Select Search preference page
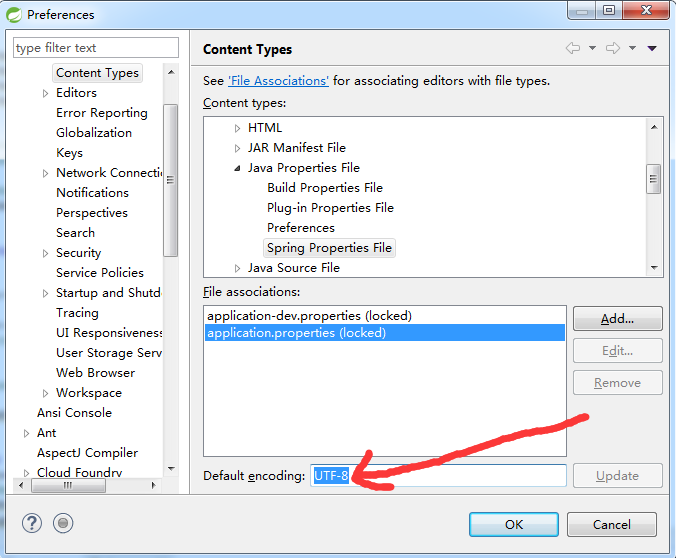 pos(75,233)
